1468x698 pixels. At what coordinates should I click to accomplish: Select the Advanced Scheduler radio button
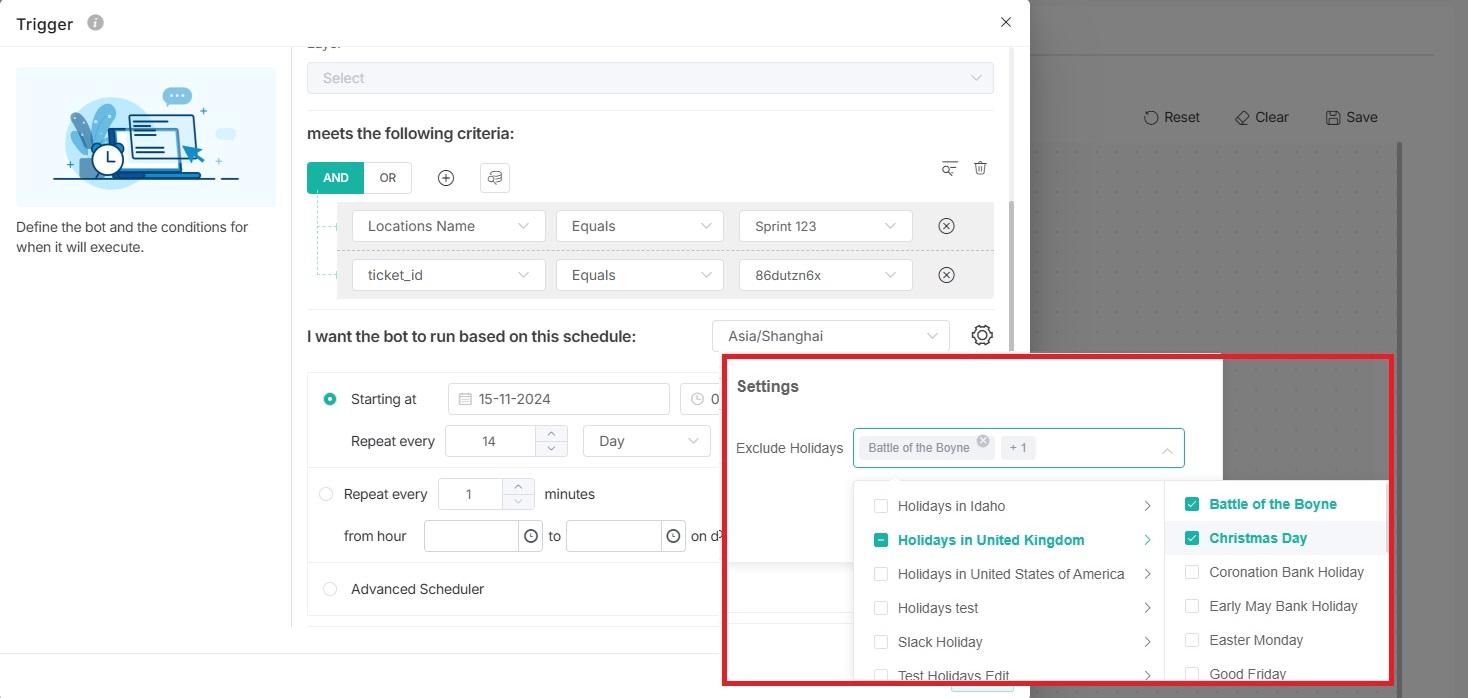(330, 589)
